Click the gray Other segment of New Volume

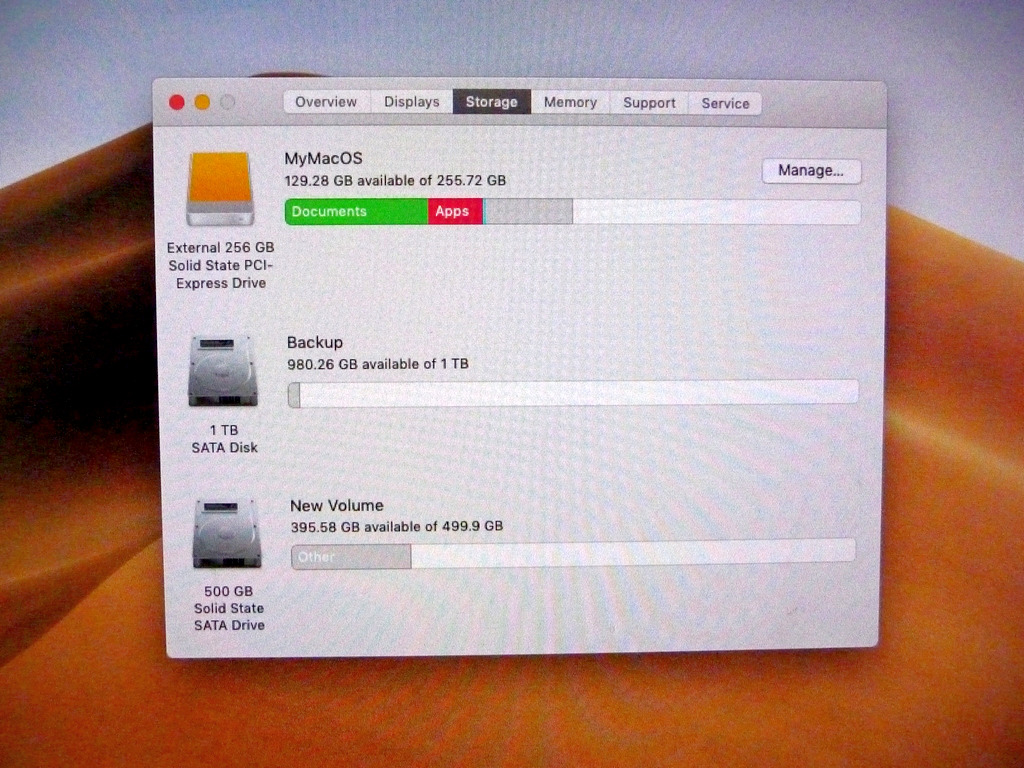pyautogui.click(x=351, y=556)
